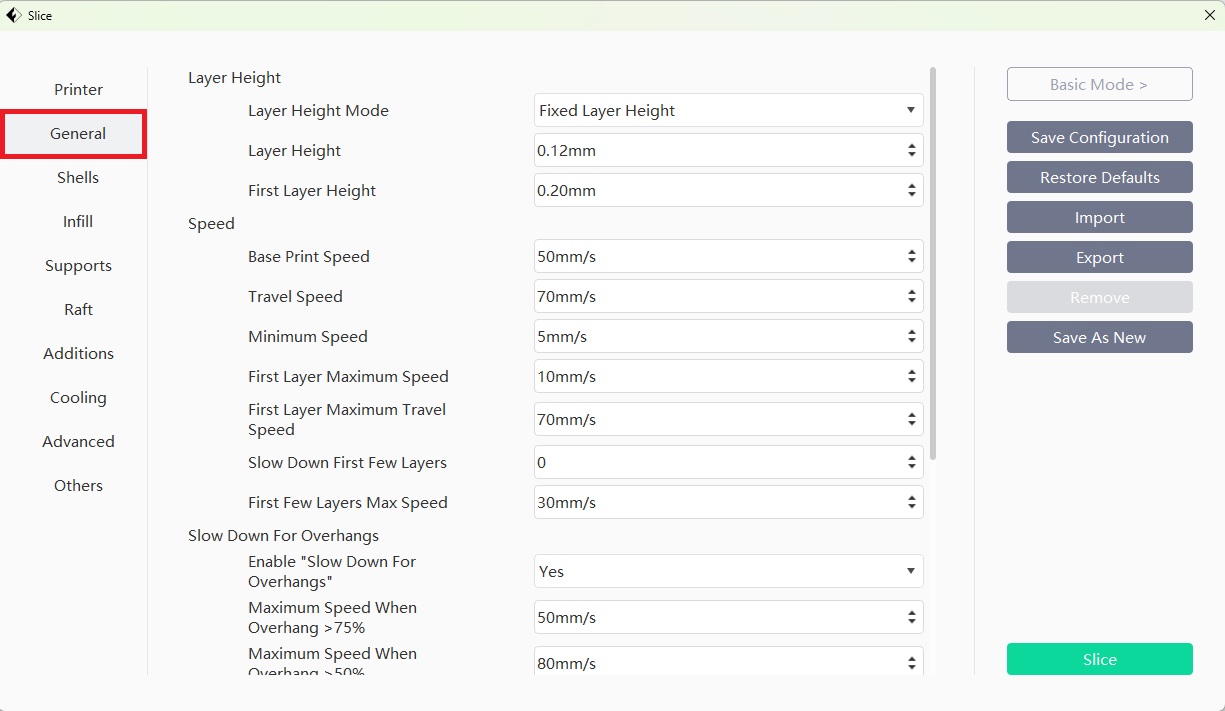This screenshot has width=1225, height=711.
Task: Select the Infill tab
Action: click(78, 222)
